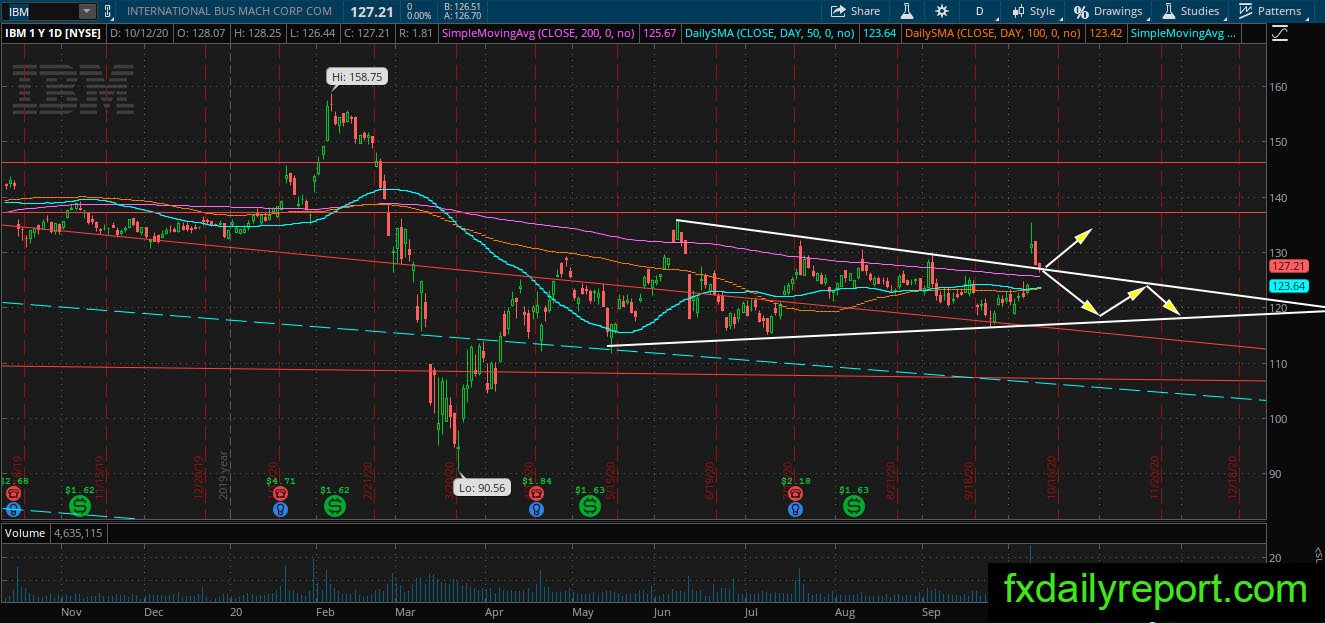Click blue conference call icon under $1.84

pyautogui.click(x=536, y=509)
